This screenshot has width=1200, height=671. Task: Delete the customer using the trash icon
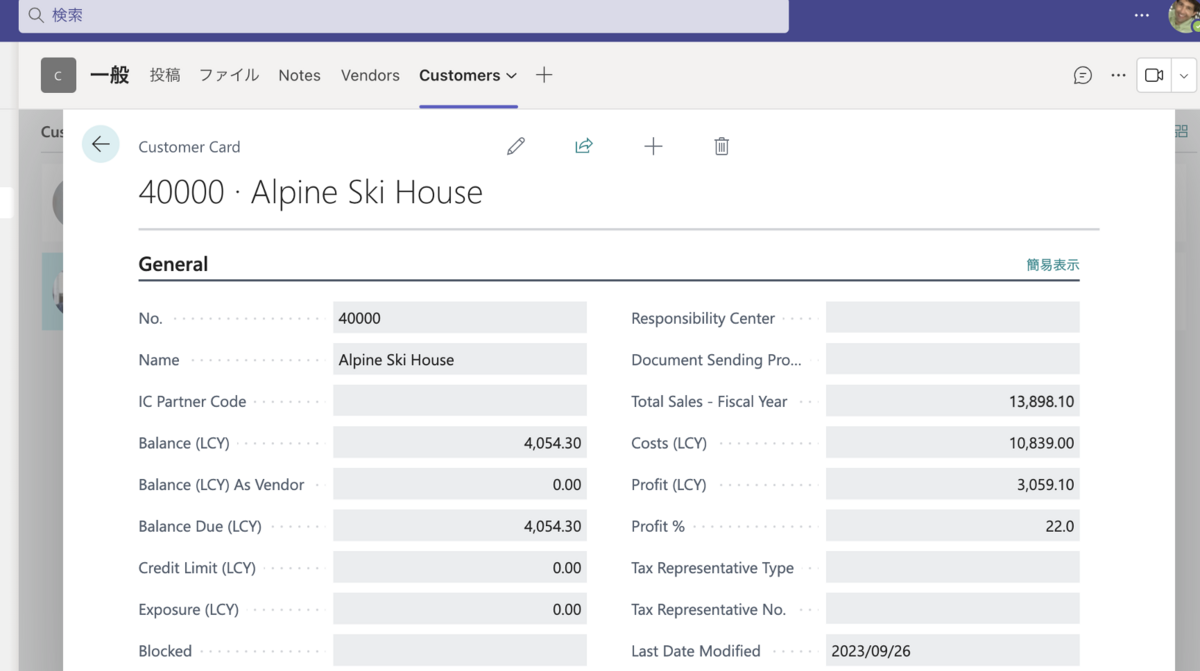721,146
